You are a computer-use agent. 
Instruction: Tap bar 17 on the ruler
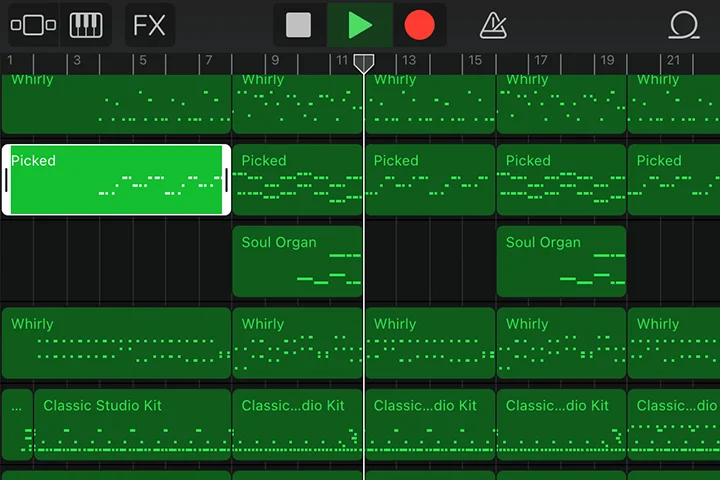coord(541,60)
